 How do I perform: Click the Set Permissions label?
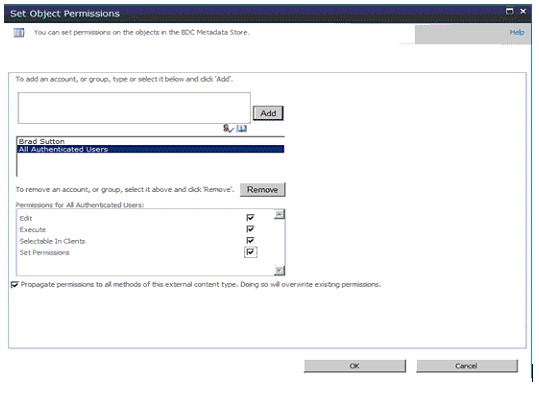point(44,253)
